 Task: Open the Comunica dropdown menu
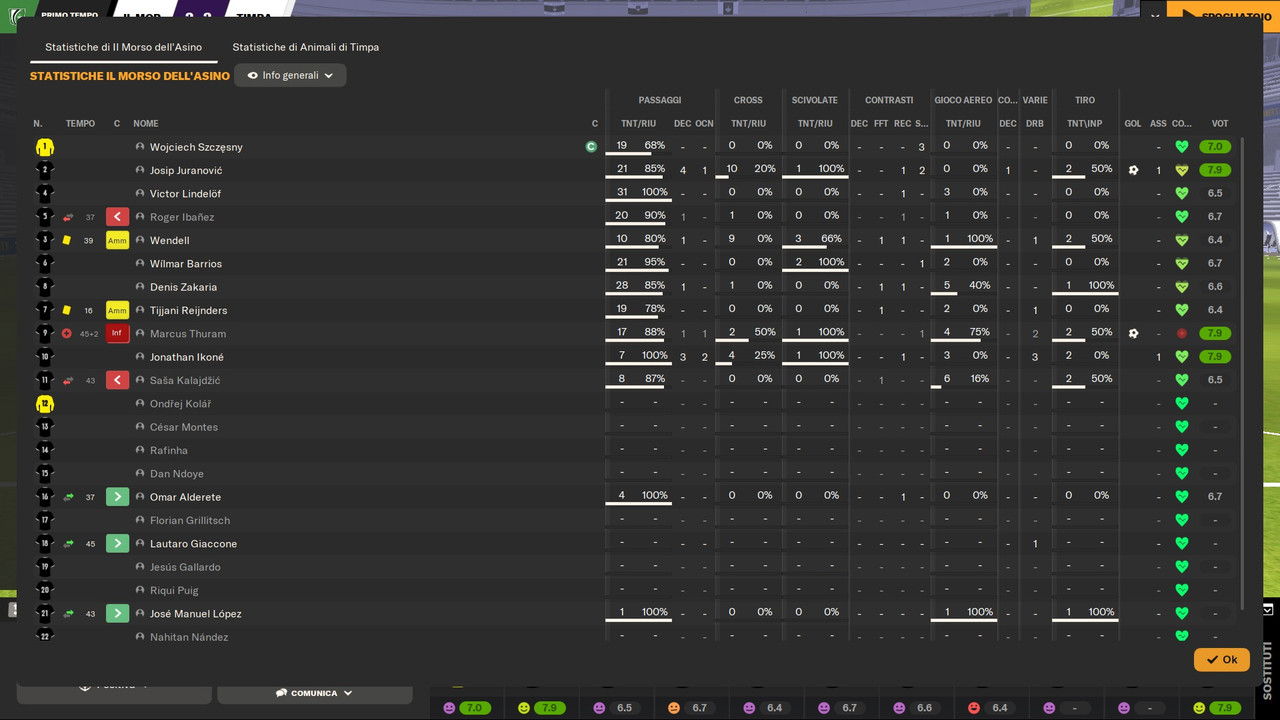coord(314,693)
